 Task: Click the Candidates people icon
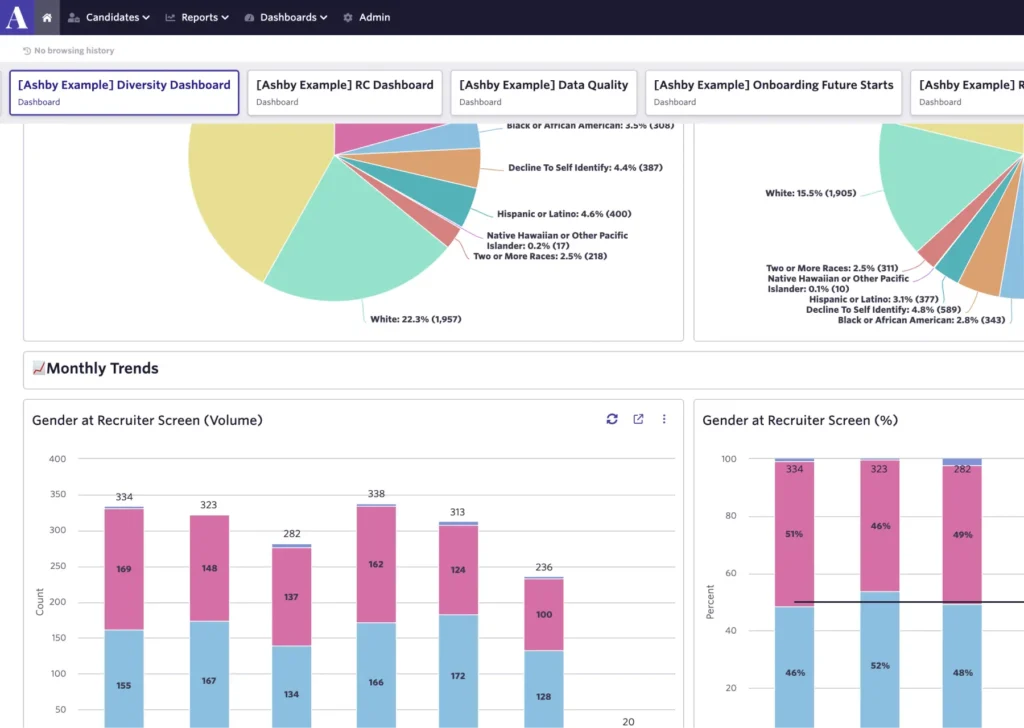pyautogui.click(x=73, y=17)
